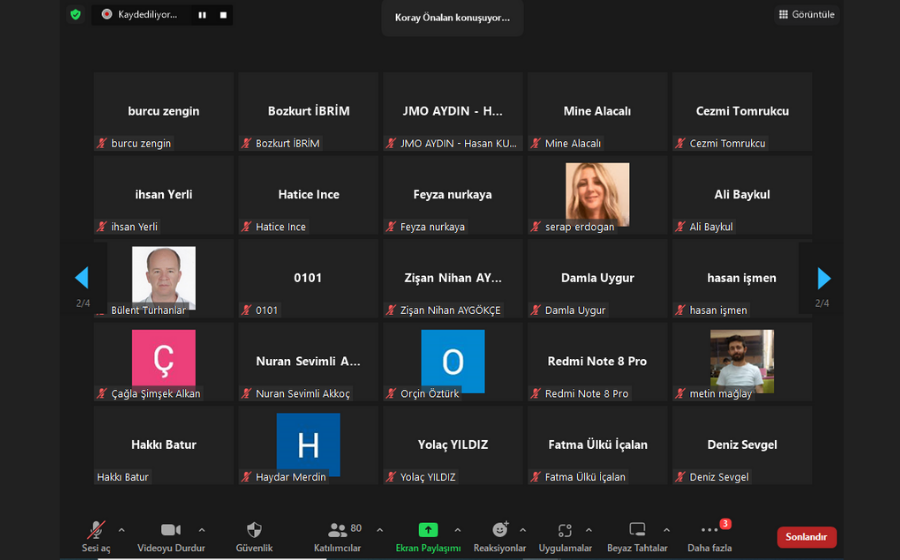Click muted mic icon on 0101 tile
Image resolution: width=900 pixels, height=560 pixels.
pyautogui.click(x=246, y=310)
